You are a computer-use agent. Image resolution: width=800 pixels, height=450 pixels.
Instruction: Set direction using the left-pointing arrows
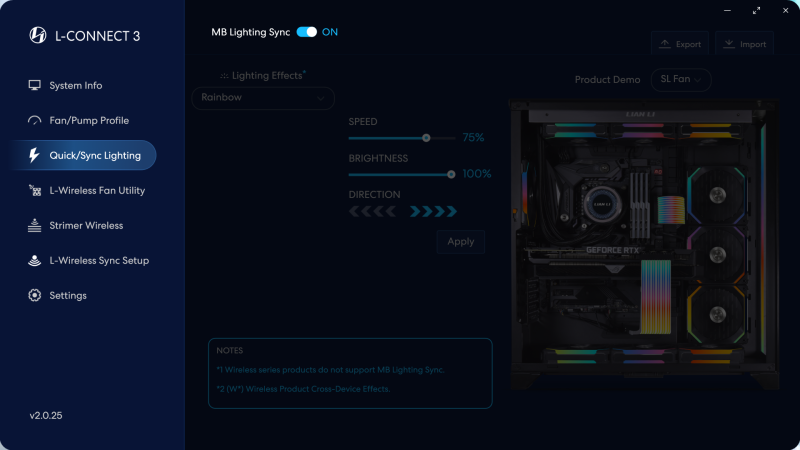(x=372, y=211)
